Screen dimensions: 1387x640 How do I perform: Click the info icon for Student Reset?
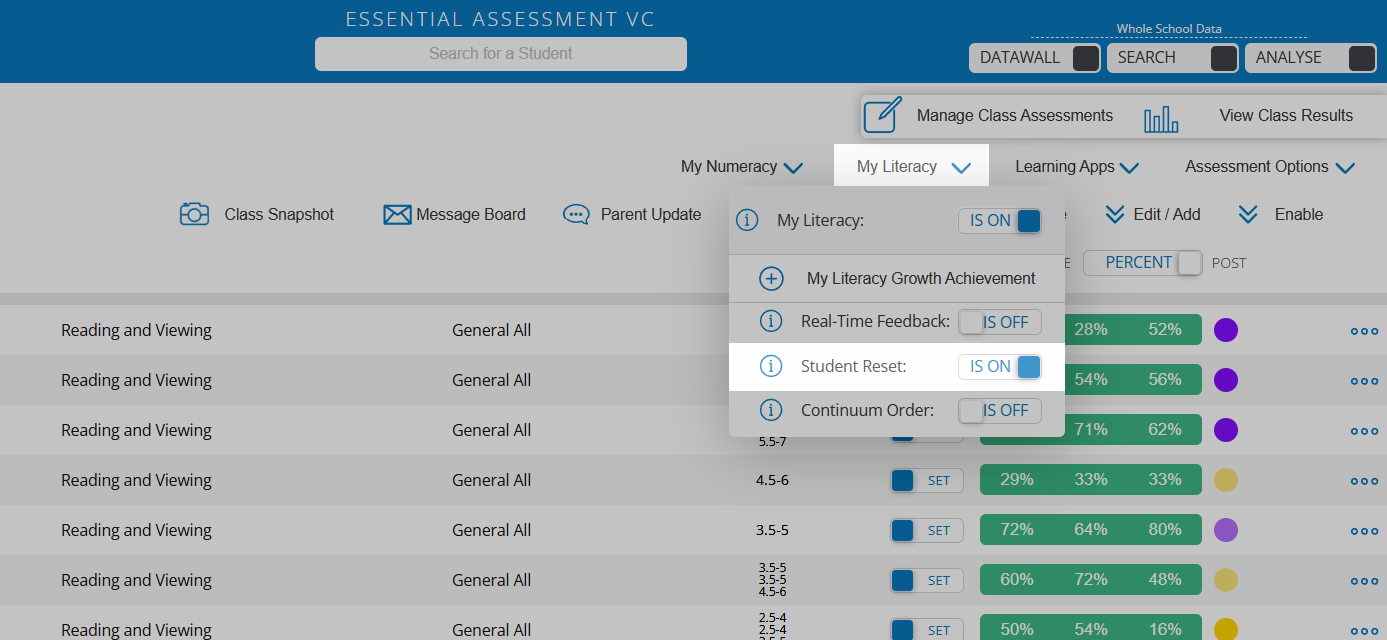coord(771,366)
